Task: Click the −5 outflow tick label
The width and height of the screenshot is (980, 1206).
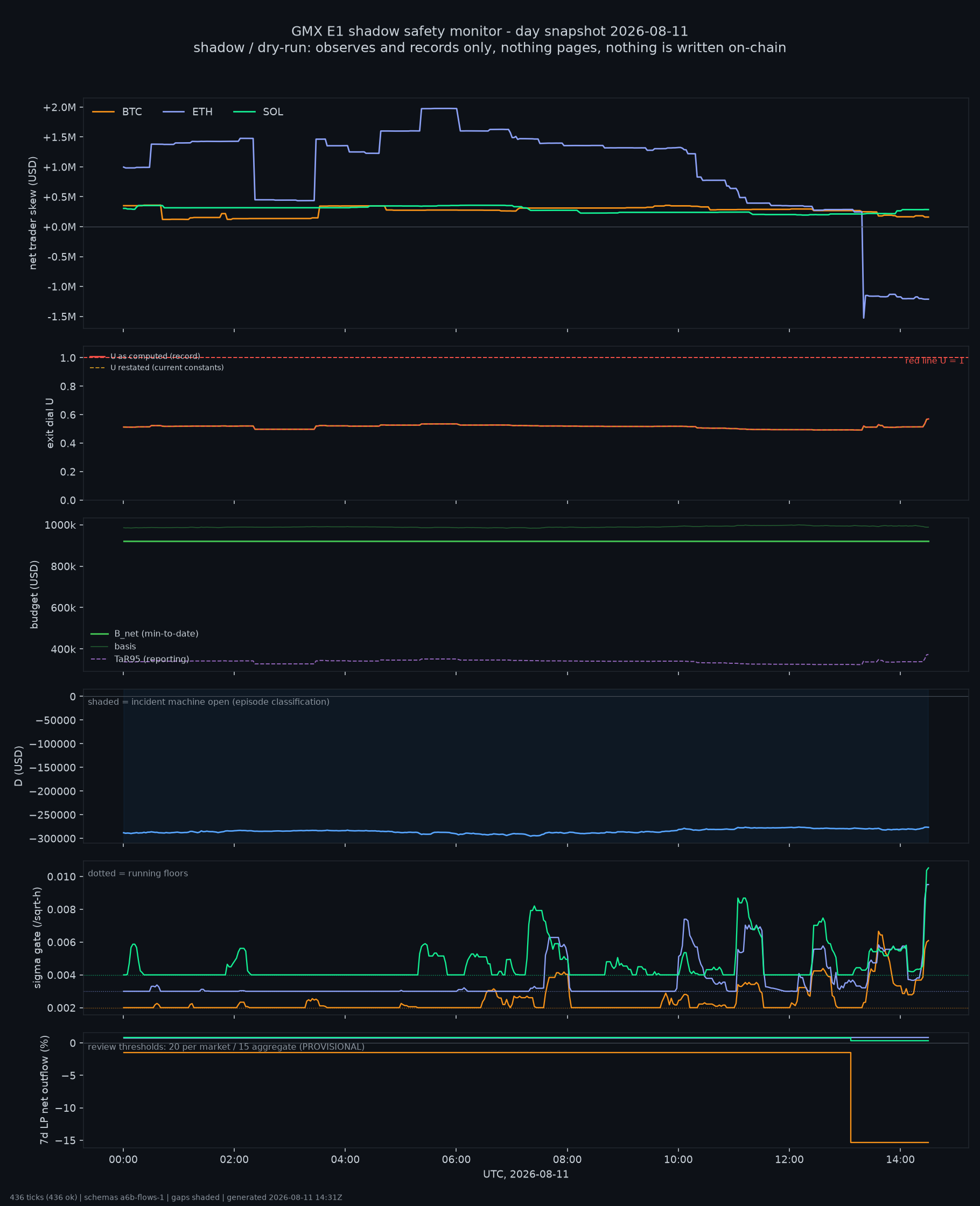Action: point(68,1076)
